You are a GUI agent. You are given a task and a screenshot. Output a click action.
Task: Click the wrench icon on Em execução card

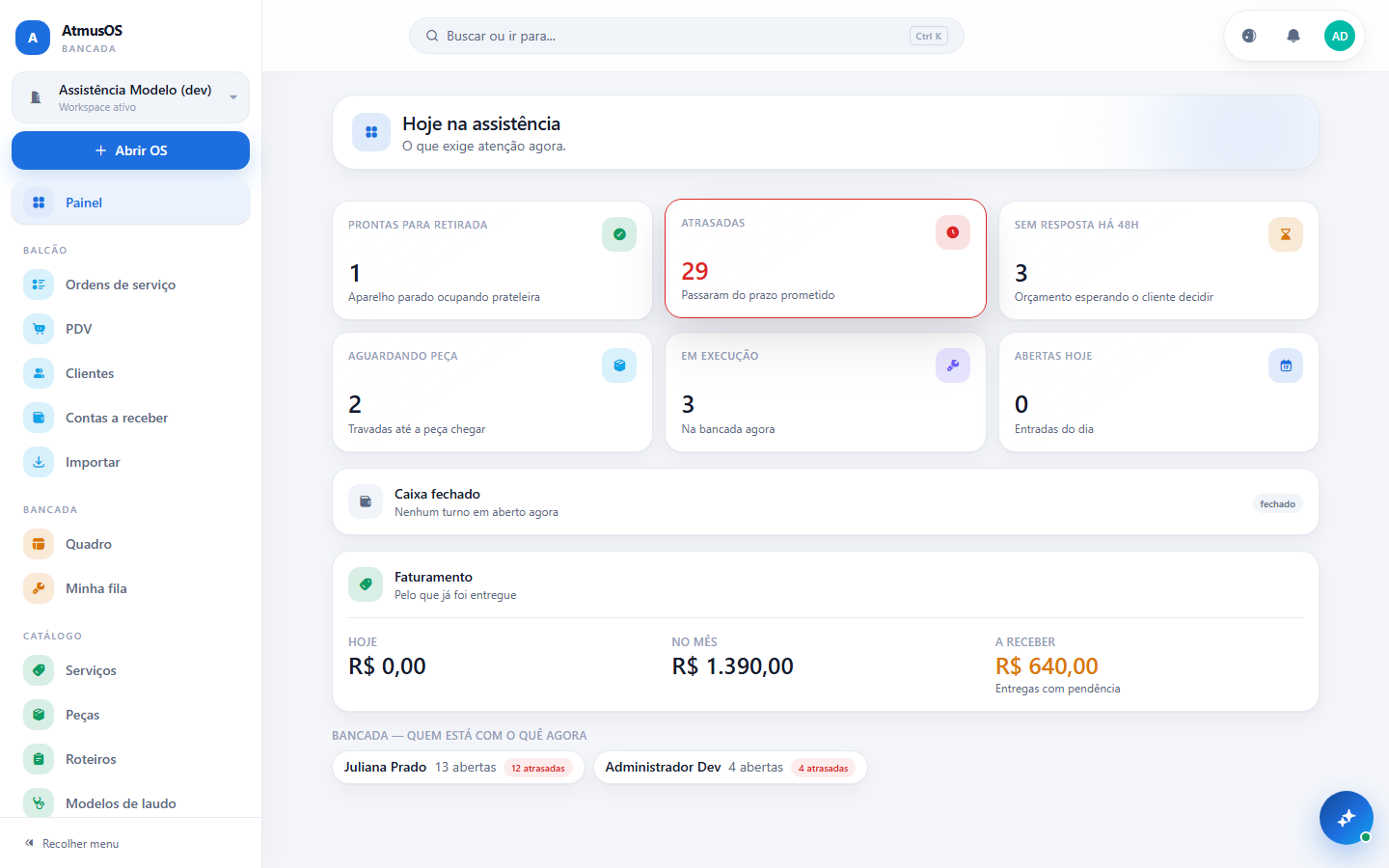[x=953, y=366]
